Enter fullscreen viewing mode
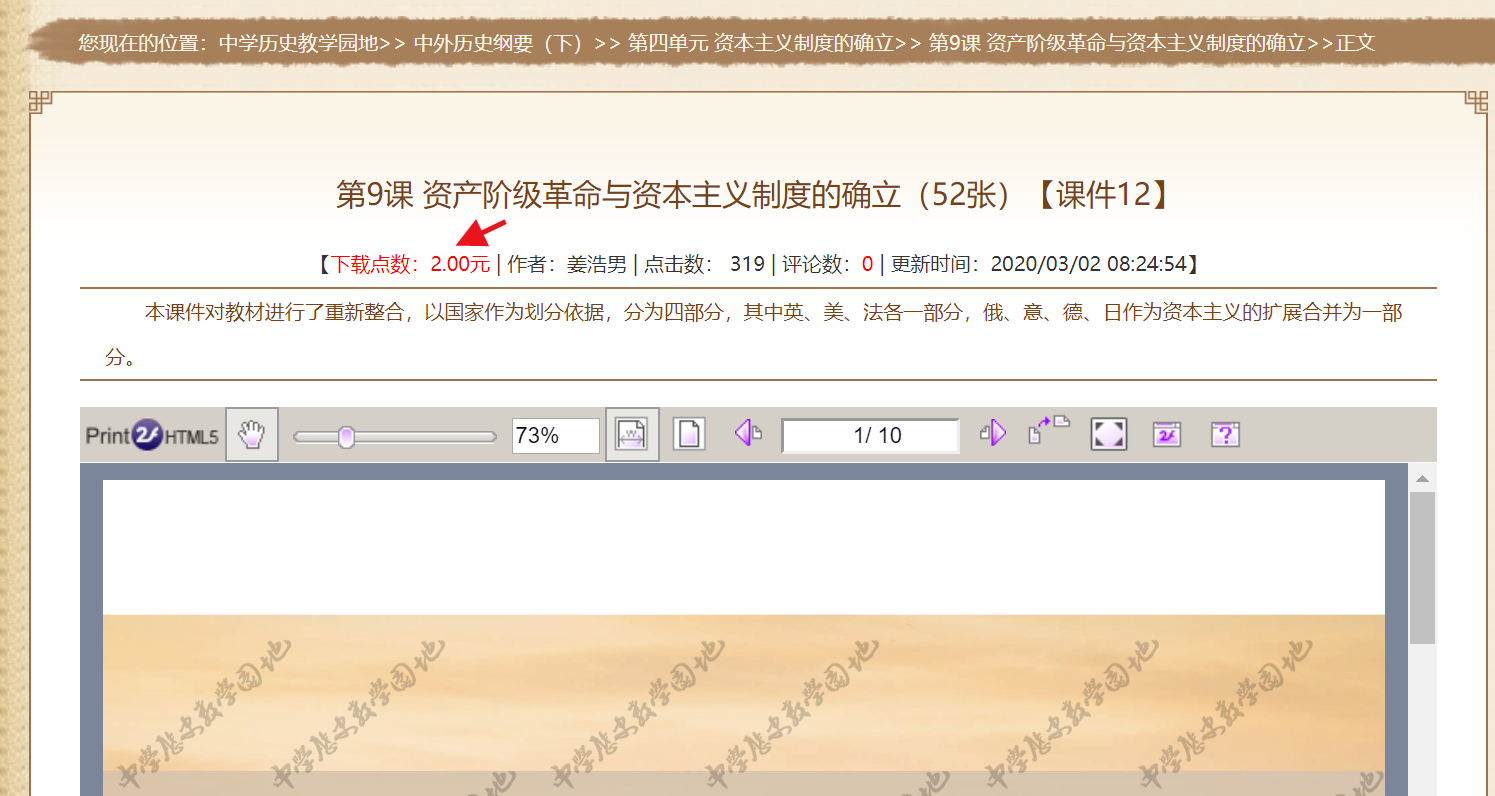1495x796 pixels. pyautogui.click(x=1109, y=435)
